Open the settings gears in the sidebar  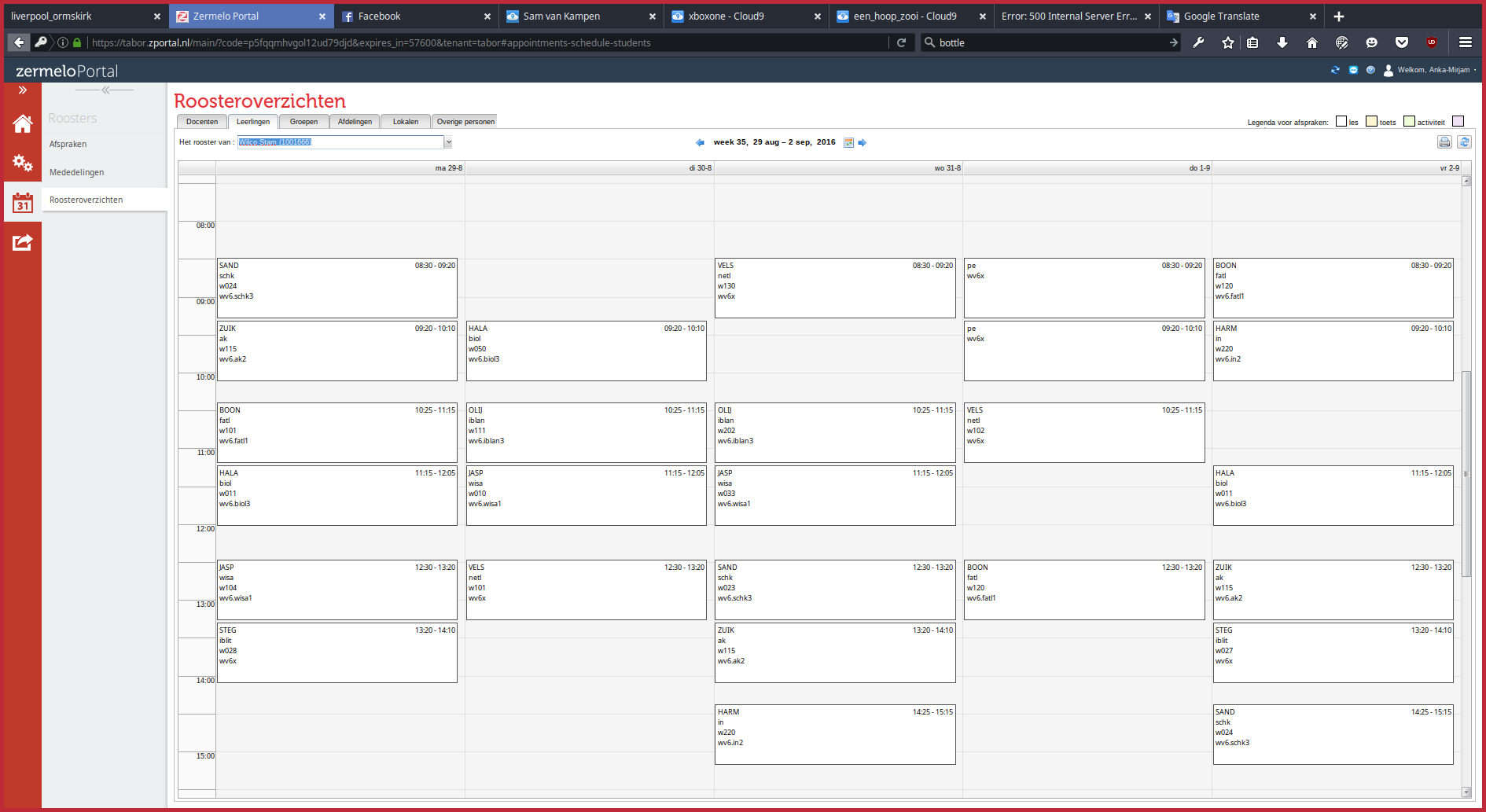(22, 163)
